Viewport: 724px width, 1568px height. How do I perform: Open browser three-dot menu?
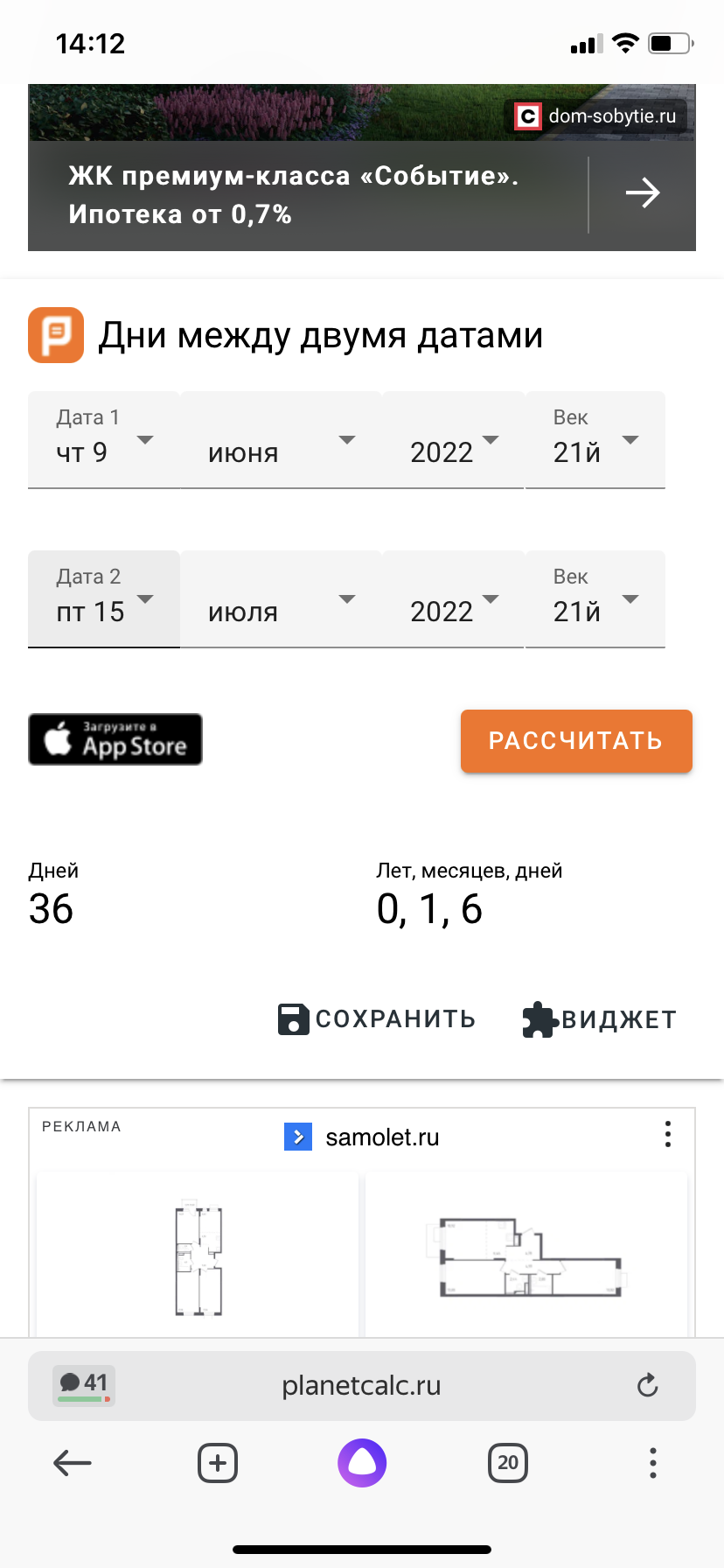(x=652, y=1462)
